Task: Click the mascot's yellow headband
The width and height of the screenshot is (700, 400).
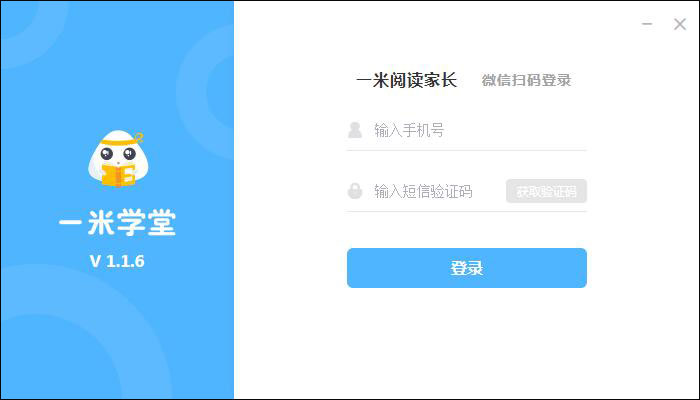Action: (x=121, y=140)
